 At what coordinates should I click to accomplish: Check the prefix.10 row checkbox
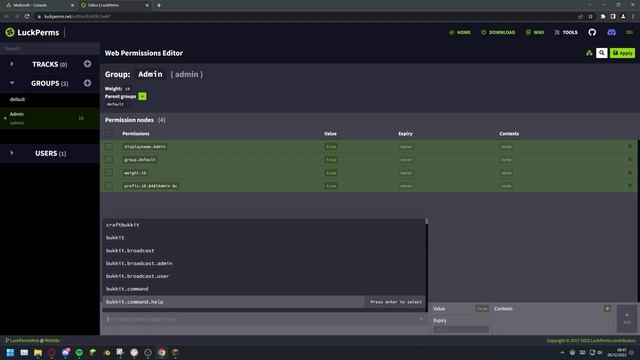(x=109, y=186)
